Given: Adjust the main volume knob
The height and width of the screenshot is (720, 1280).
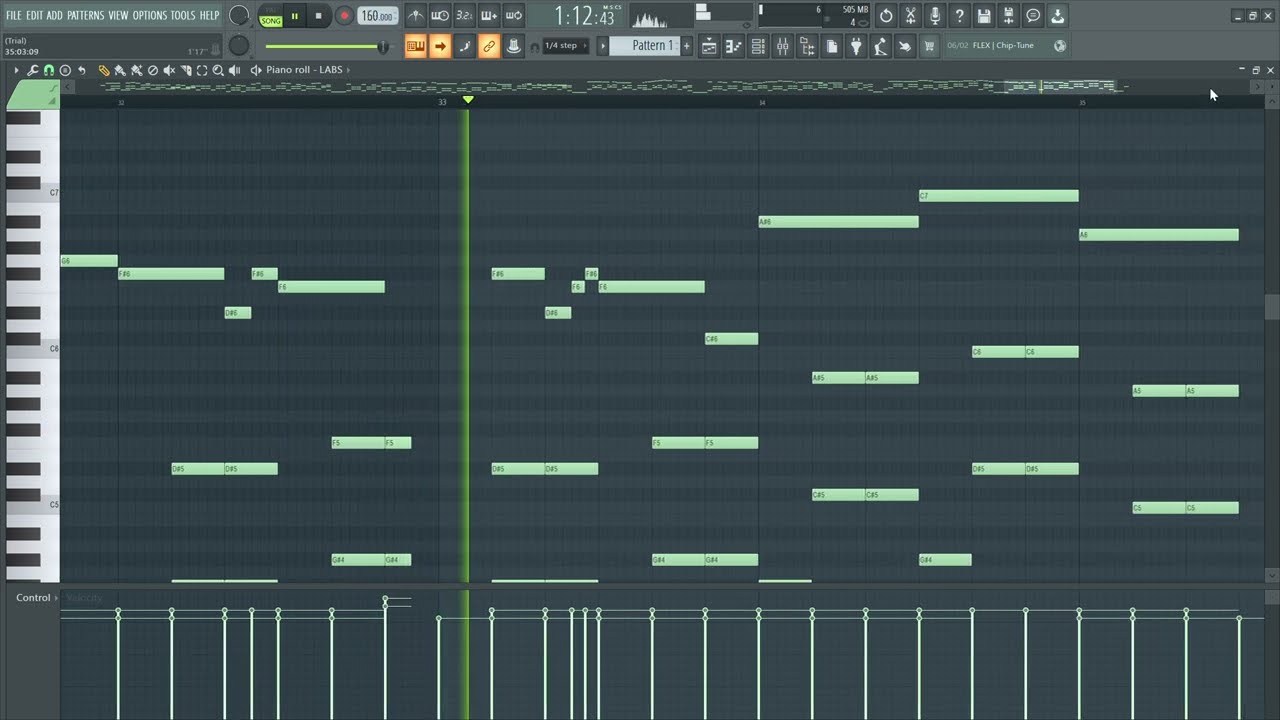Looking at the screenshot, I should coord(239,16).
